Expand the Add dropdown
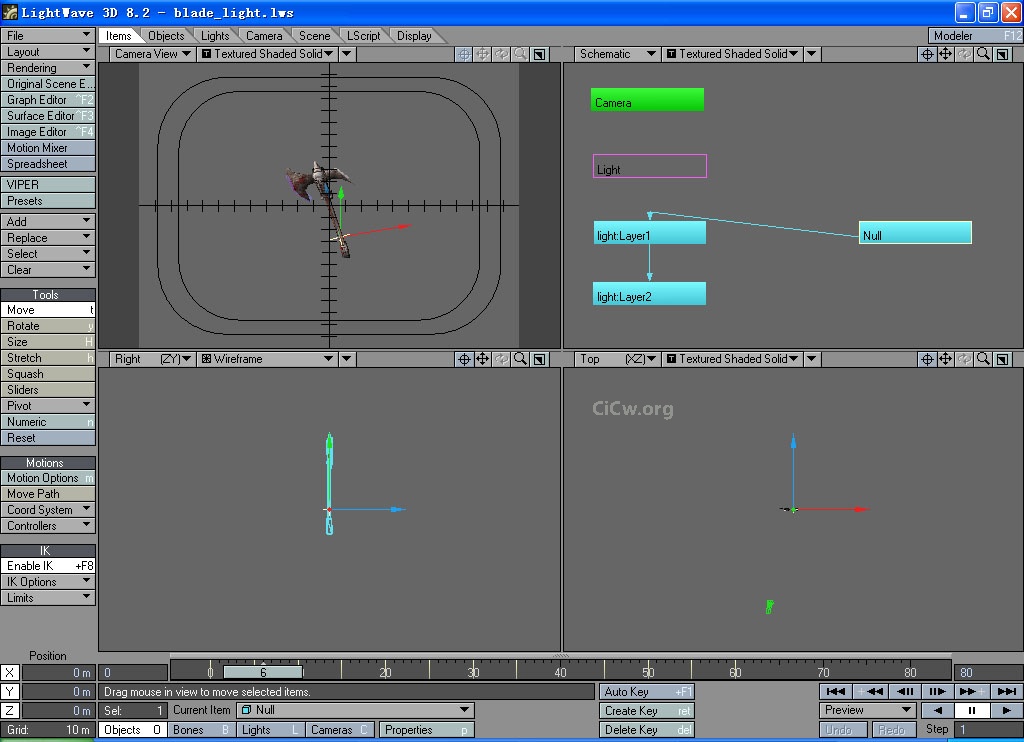The image size is (1024, 742). point(48,221)
